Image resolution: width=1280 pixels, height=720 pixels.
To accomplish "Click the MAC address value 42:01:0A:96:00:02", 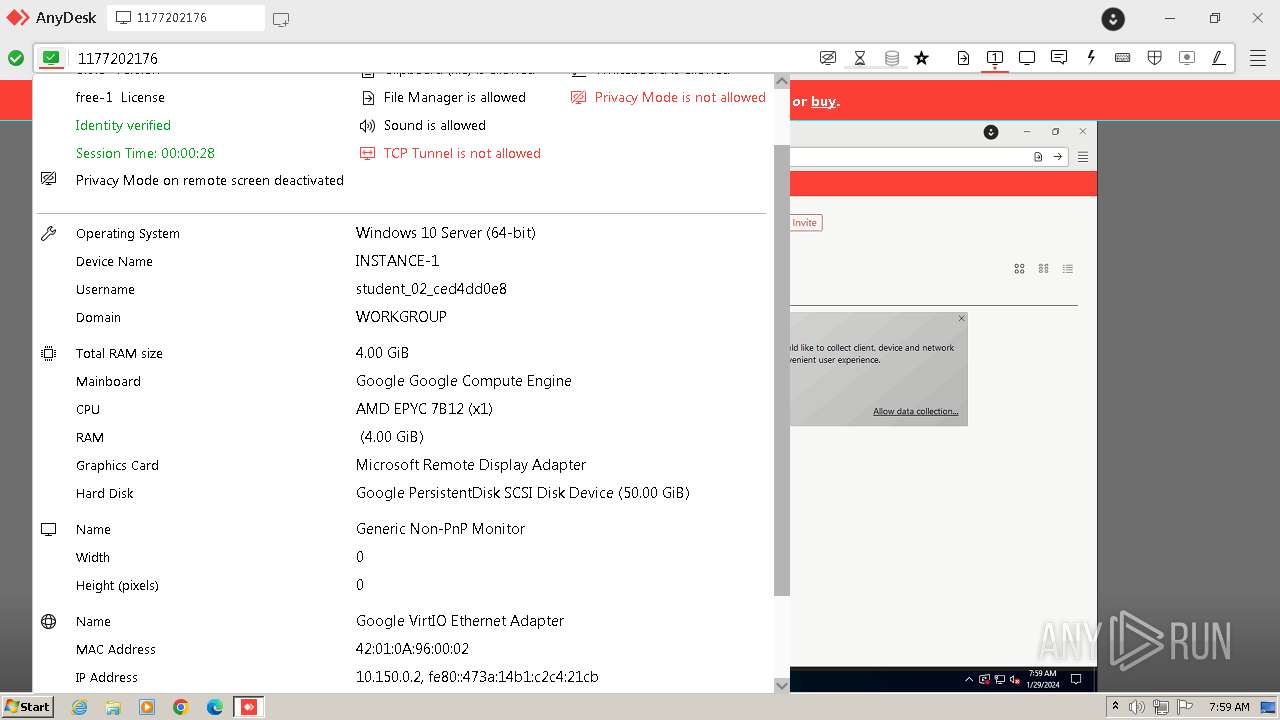I will (x=412, y=649).
